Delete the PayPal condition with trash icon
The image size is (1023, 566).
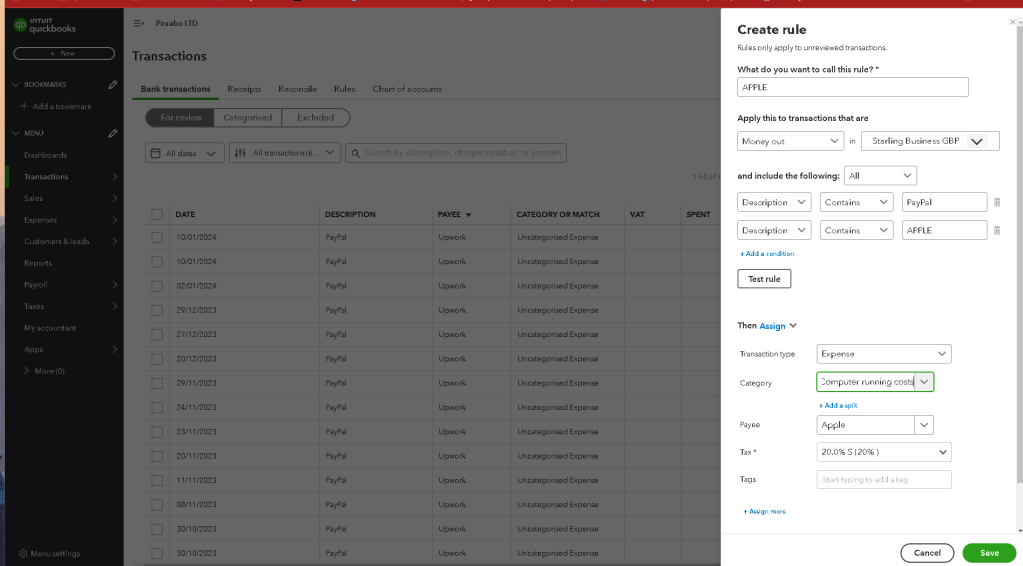(997, 202)
